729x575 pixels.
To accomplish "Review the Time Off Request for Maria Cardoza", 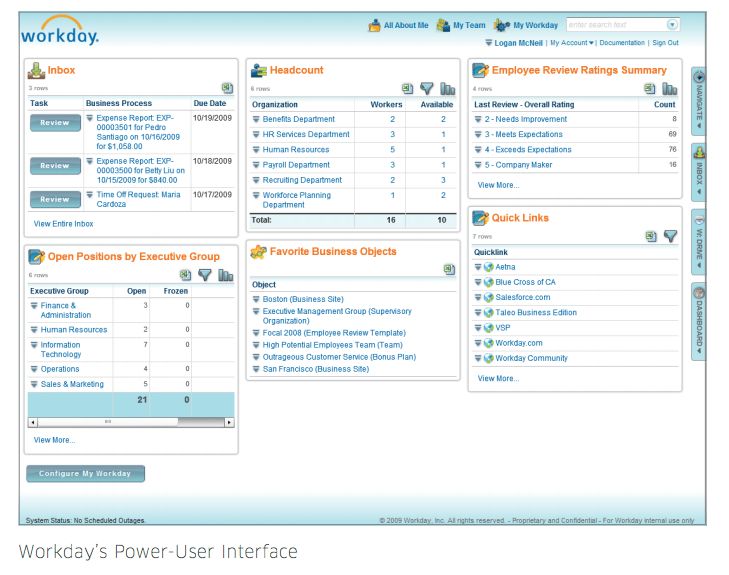I will 55,199.
